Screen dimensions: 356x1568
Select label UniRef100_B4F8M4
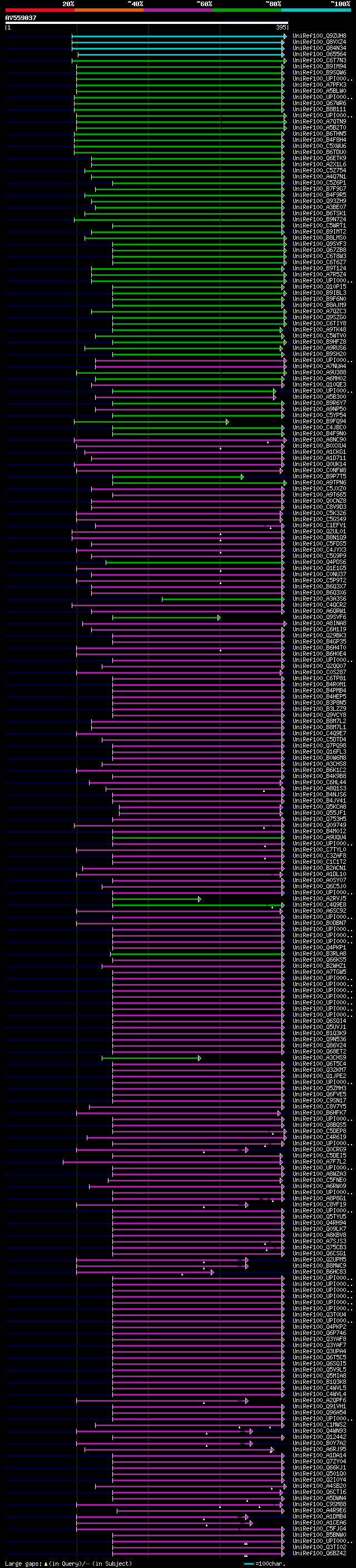(x=319, y=140)
